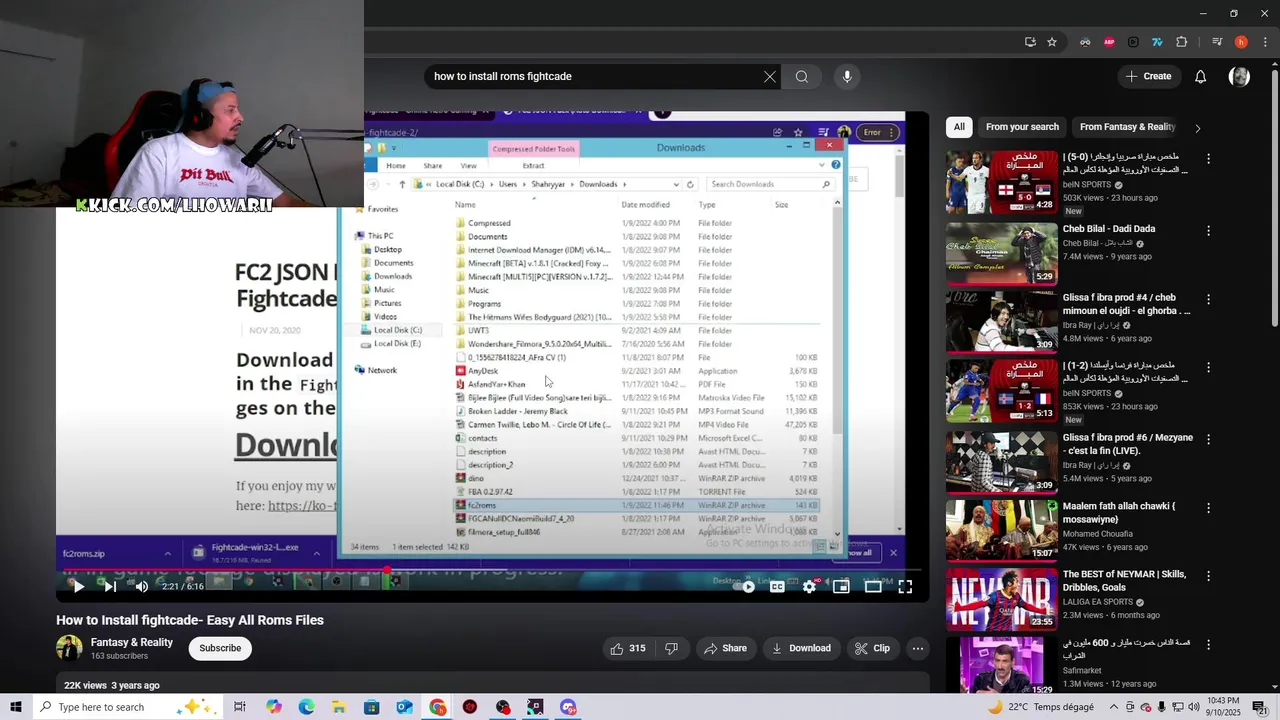This screenshot has height=720, width=1280.
Task: Click the install app icon in address bar
Action: [x=1030, y=42]
